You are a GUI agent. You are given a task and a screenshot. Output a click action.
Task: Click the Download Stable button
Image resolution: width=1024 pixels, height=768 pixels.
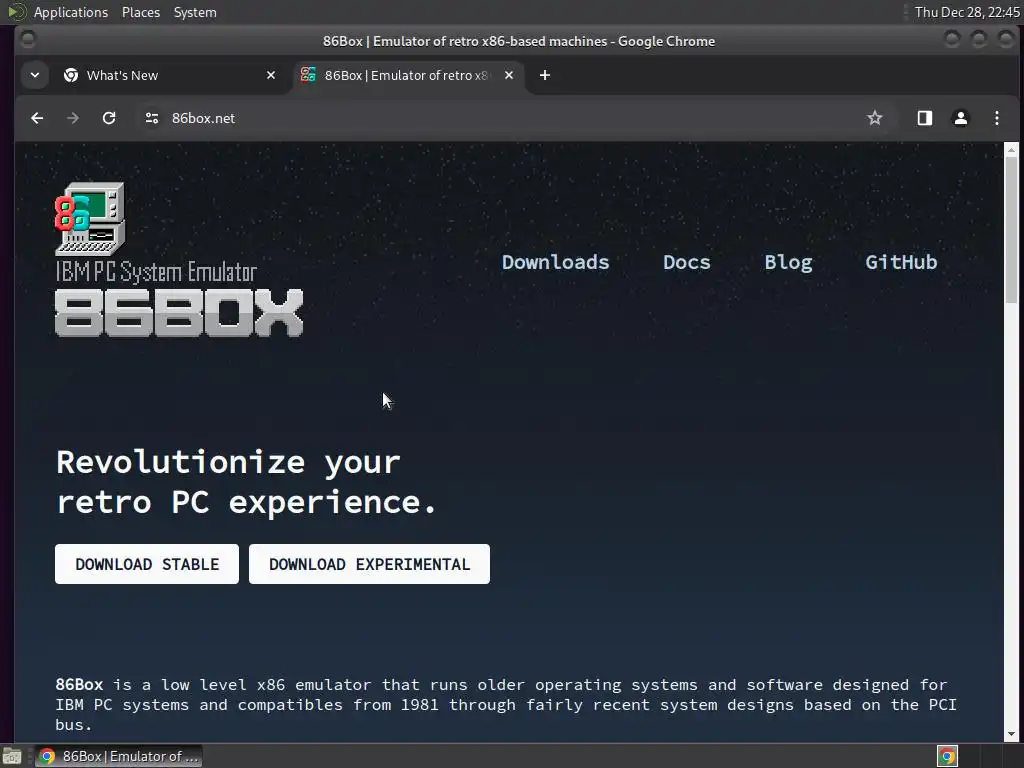coord(147,564)
